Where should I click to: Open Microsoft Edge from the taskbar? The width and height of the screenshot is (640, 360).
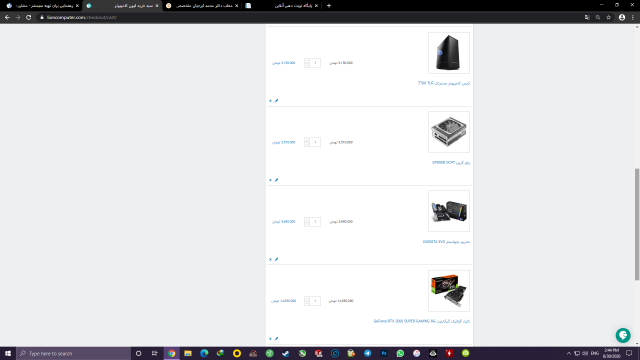(x=204, y=353)
